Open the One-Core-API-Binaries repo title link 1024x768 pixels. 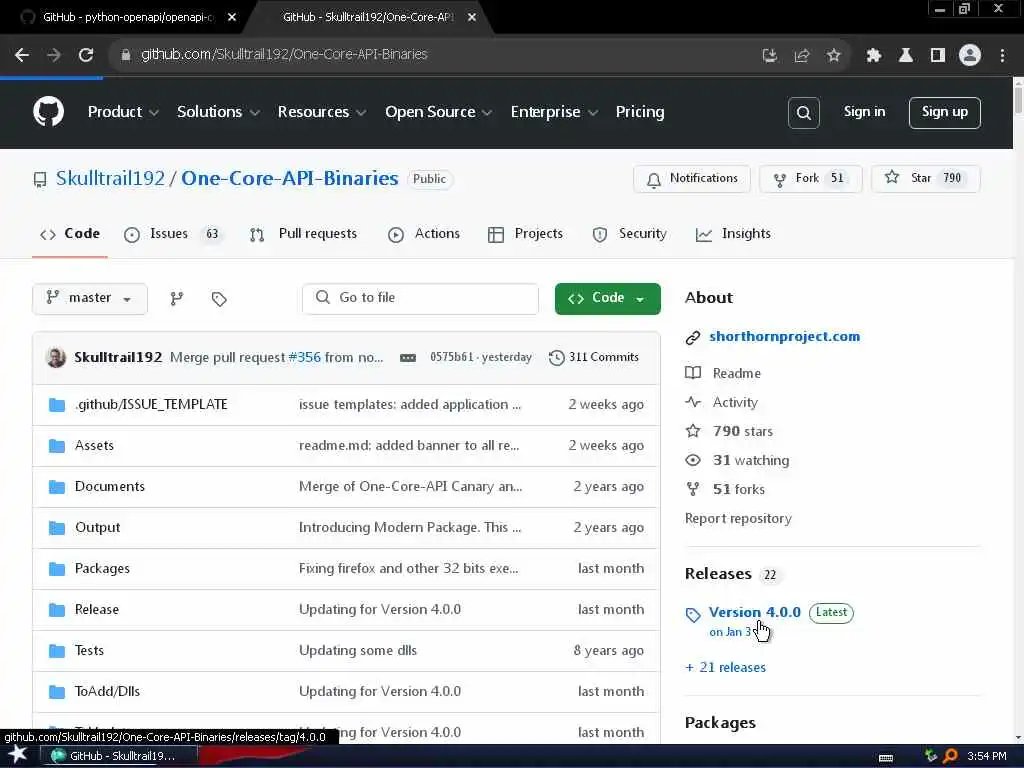tap(289, 178)
